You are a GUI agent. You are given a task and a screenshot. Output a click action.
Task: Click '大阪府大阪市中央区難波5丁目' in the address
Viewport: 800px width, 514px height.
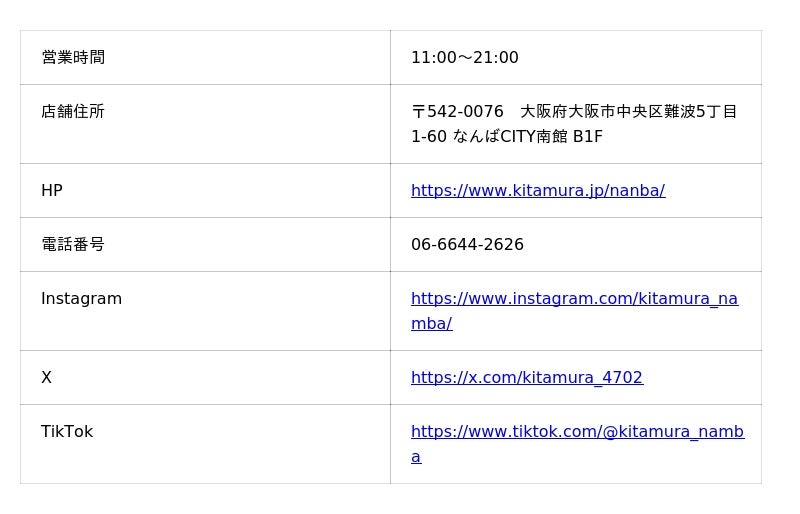(x=629, y=111)
